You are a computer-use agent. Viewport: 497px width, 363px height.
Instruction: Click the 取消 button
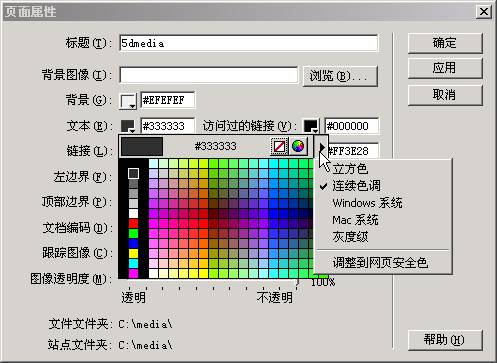pyautogui.click(x=445, y=95)
